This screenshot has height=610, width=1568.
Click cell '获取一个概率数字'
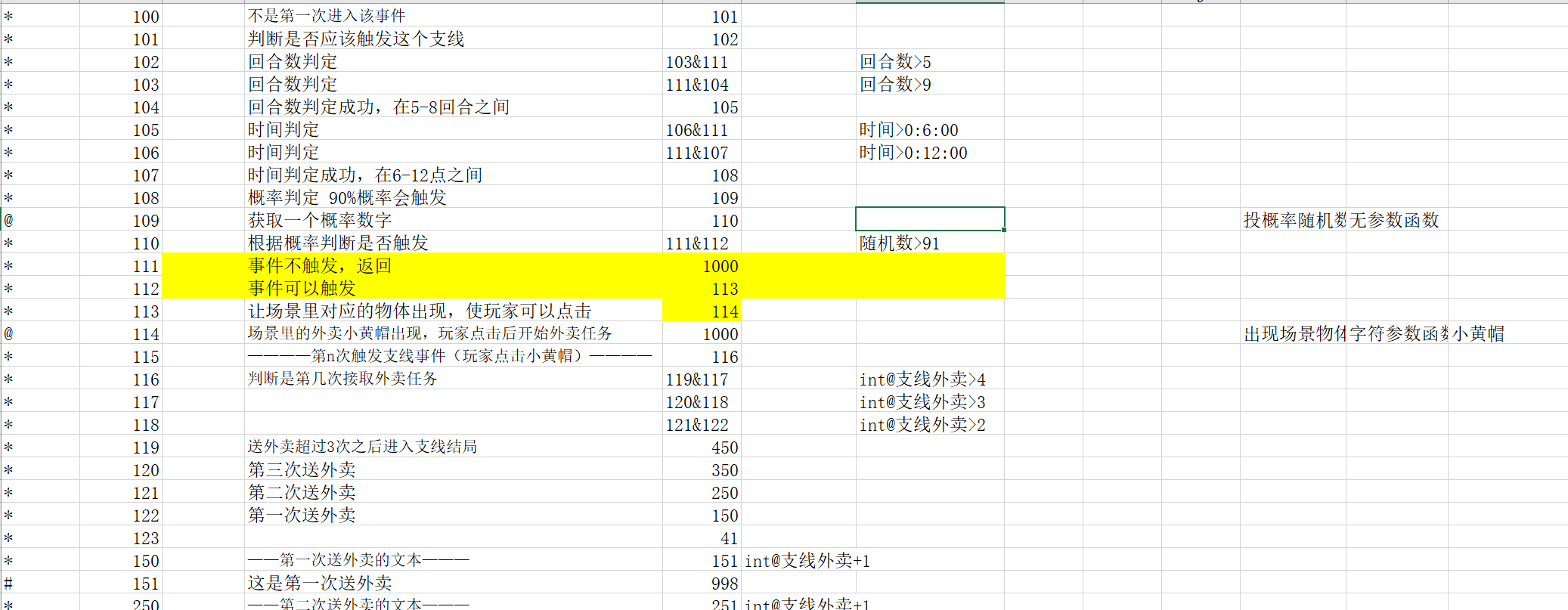(x=454, y=219)
